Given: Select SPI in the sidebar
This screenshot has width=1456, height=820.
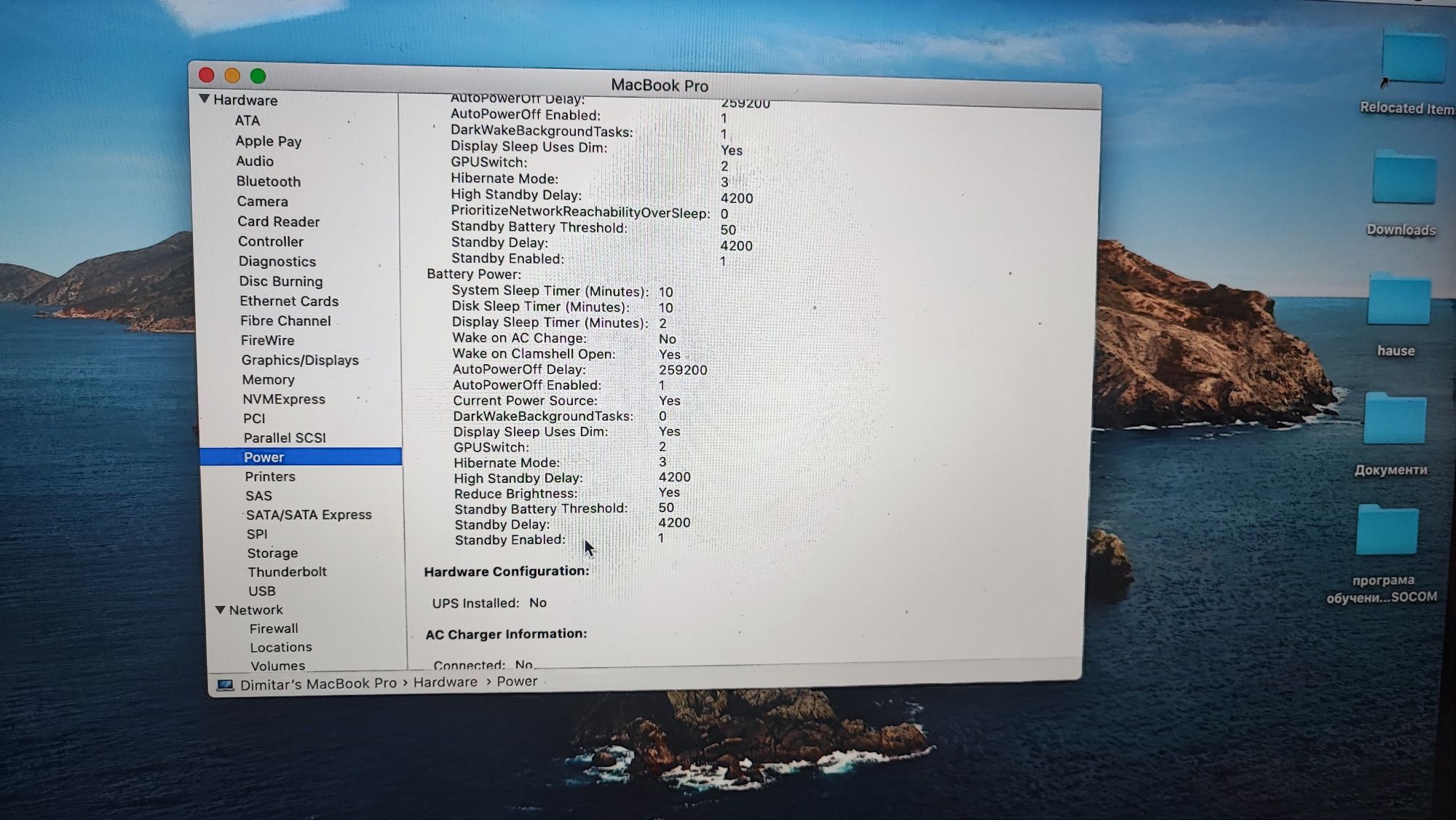Looking at the screenshot, I should pos(257,534).
